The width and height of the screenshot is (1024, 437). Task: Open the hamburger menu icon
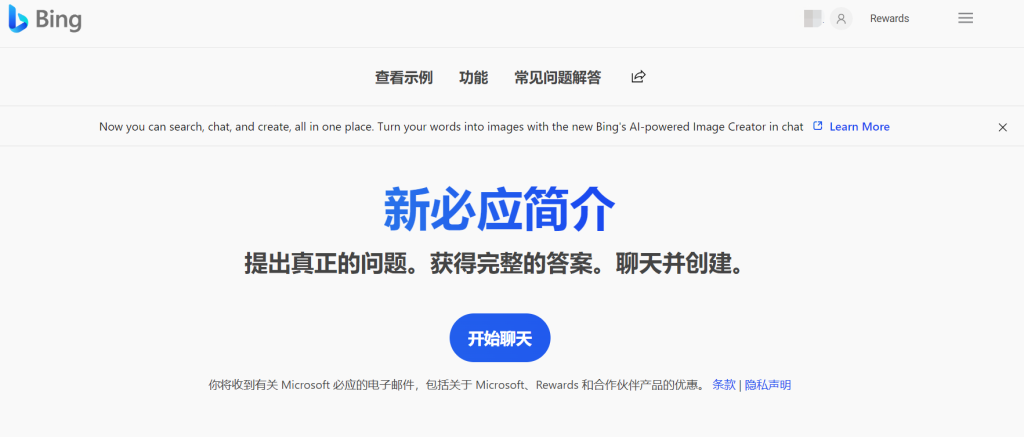965,18
